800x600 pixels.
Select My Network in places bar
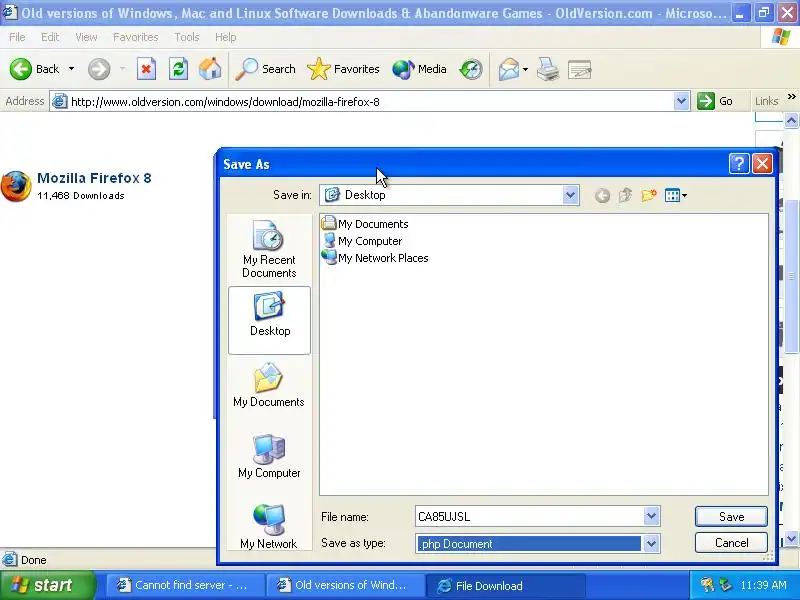tap(269, 527)
